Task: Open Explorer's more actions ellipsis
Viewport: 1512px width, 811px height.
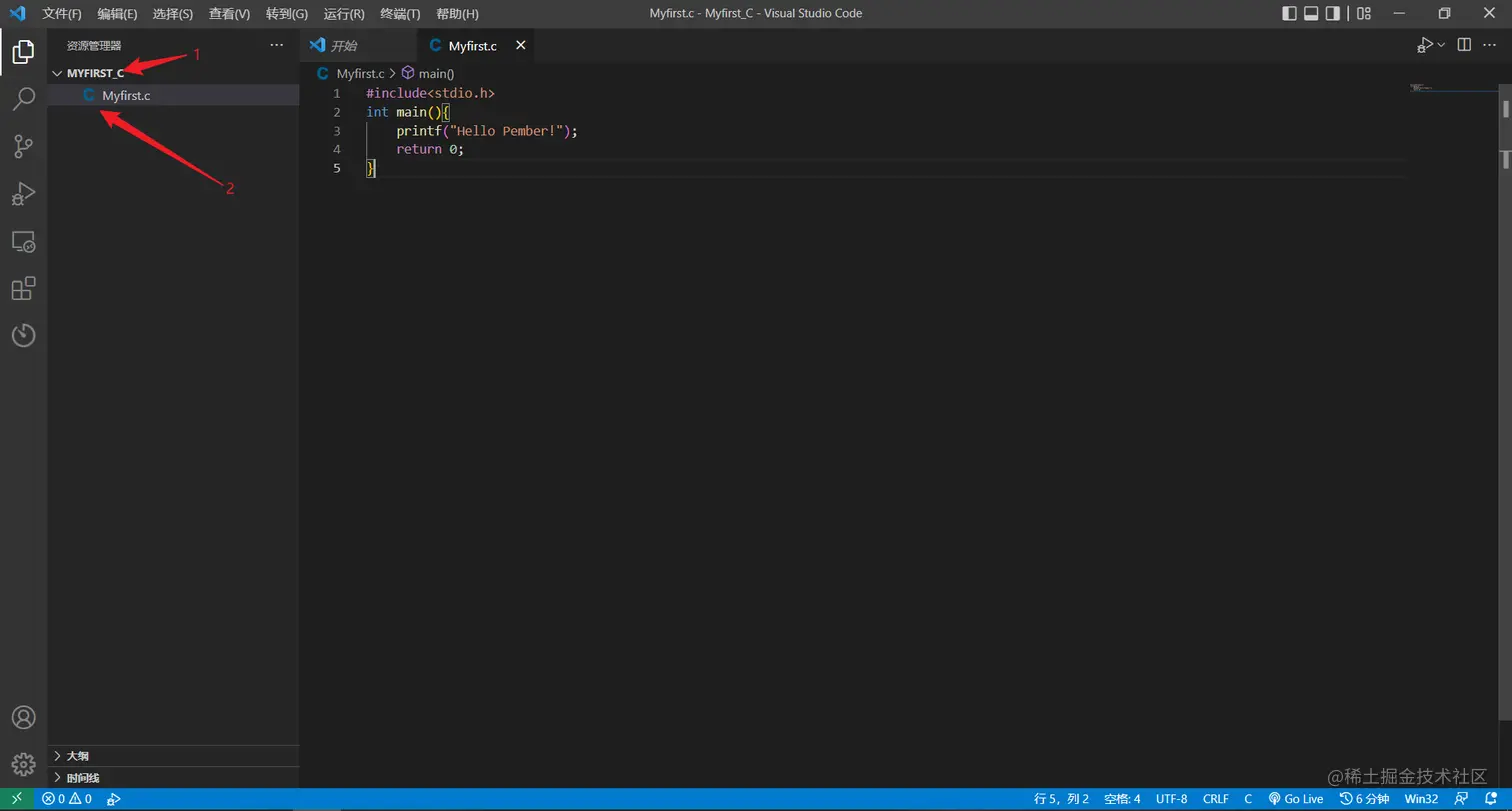Action: click(277, 45)
